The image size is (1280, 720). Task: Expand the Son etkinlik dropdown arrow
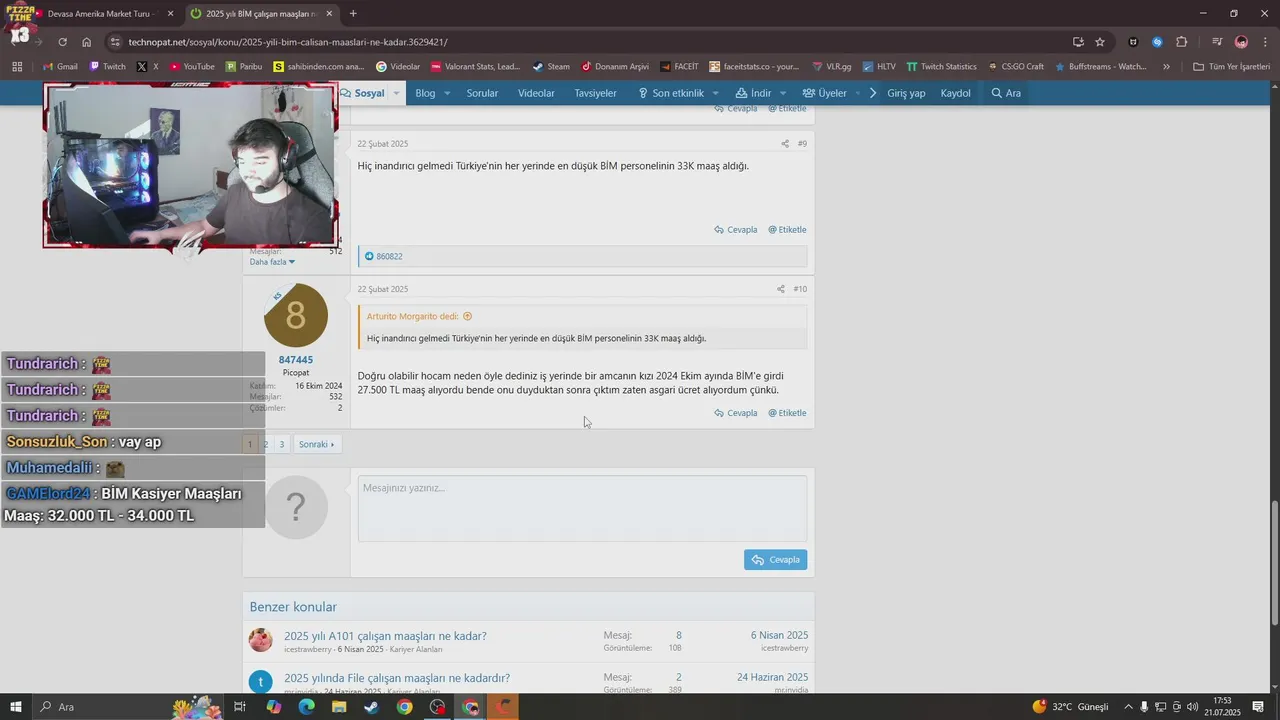[x=715, y=93]
